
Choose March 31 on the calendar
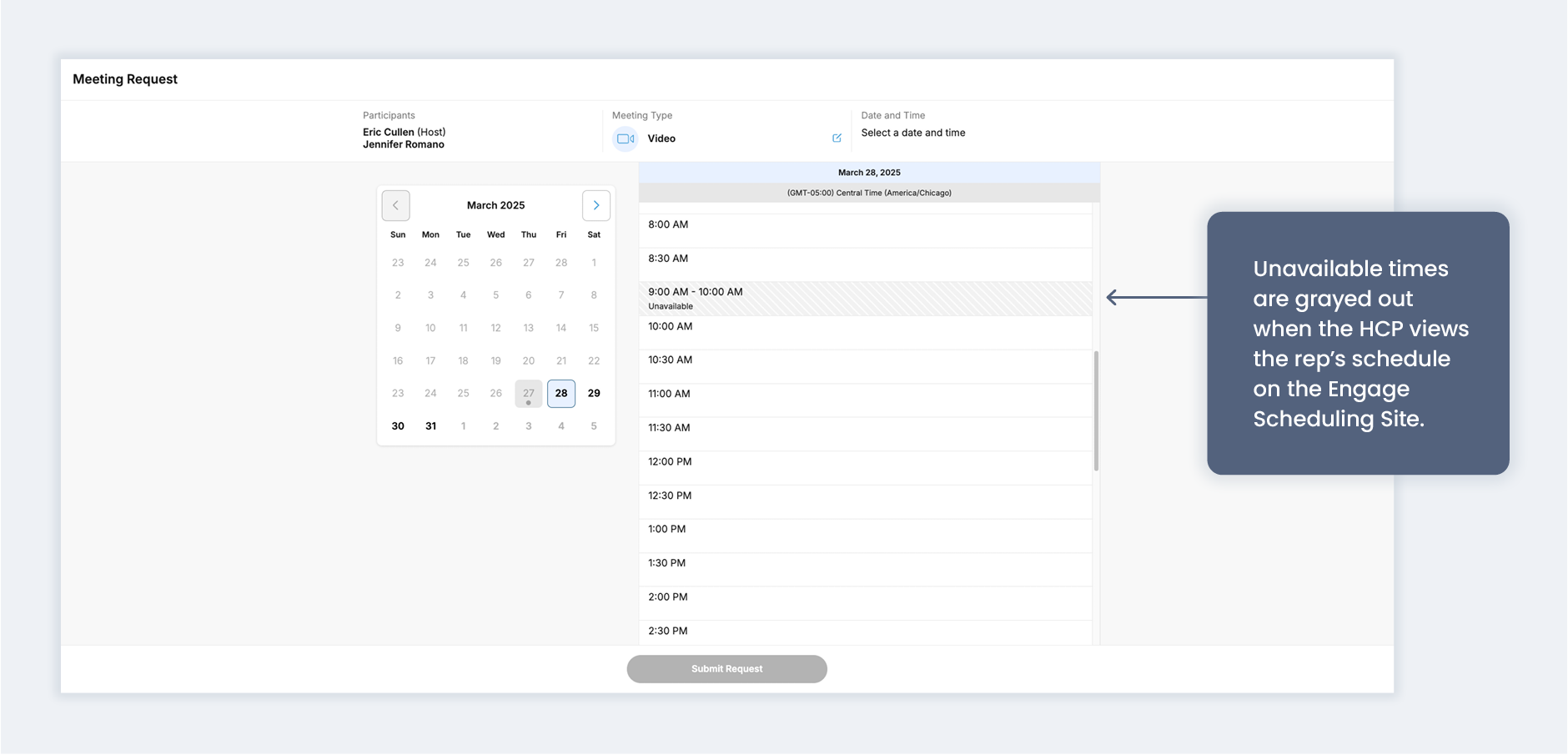tap(430, 426)
